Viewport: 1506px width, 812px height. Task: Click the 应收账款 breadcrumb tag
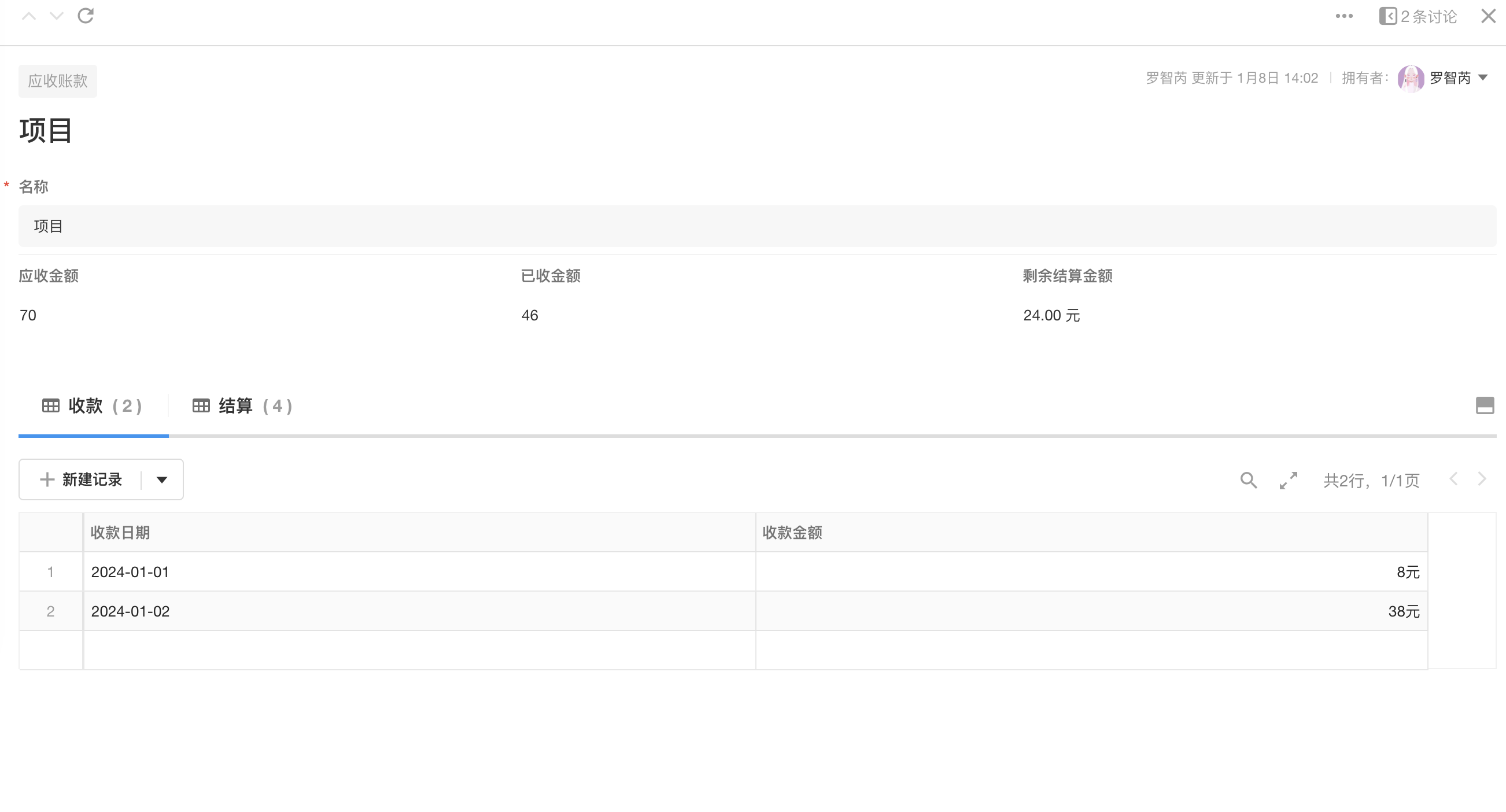(x=57, y=80)
